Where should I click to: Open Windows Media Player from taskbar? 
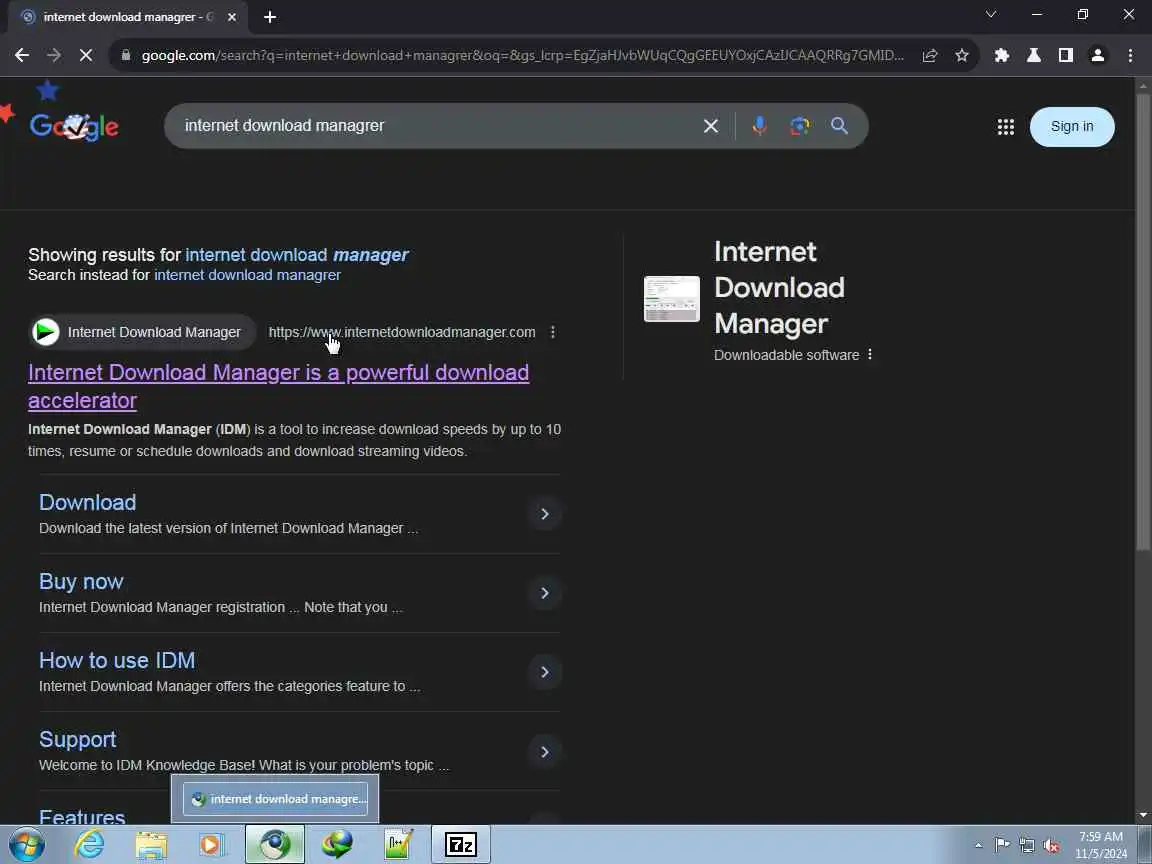coord(212,845)
